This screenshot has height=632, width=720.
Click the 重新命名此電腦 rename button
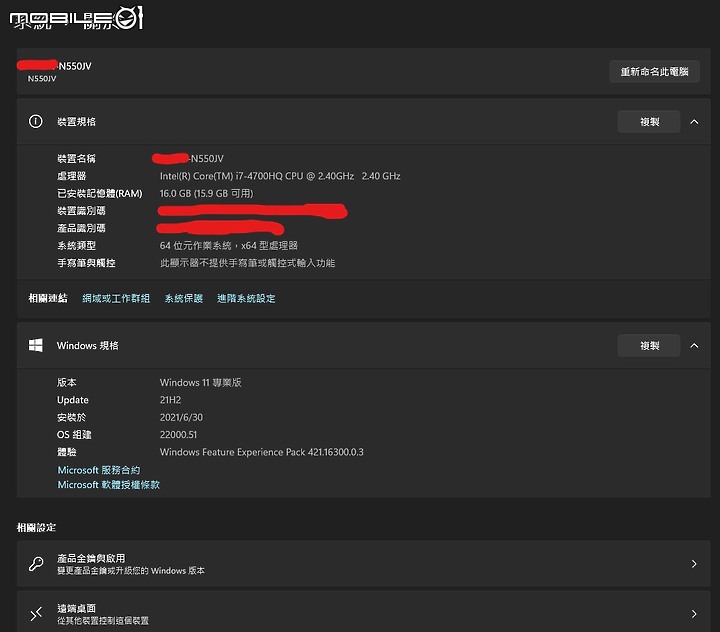point(654,72)
